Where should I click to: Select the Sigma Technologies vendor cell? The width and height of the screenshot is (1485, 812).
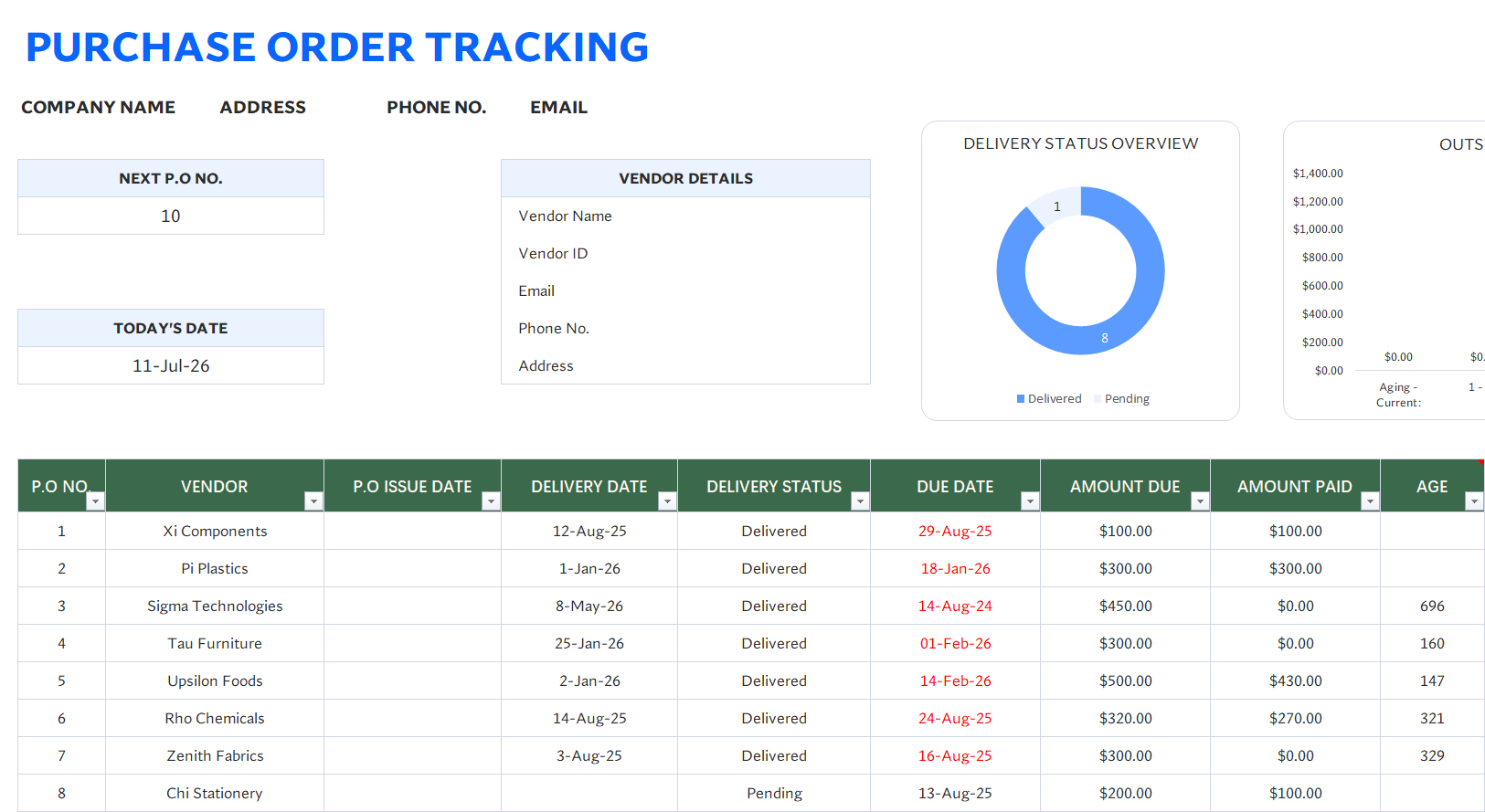click(x=215, y=606)
